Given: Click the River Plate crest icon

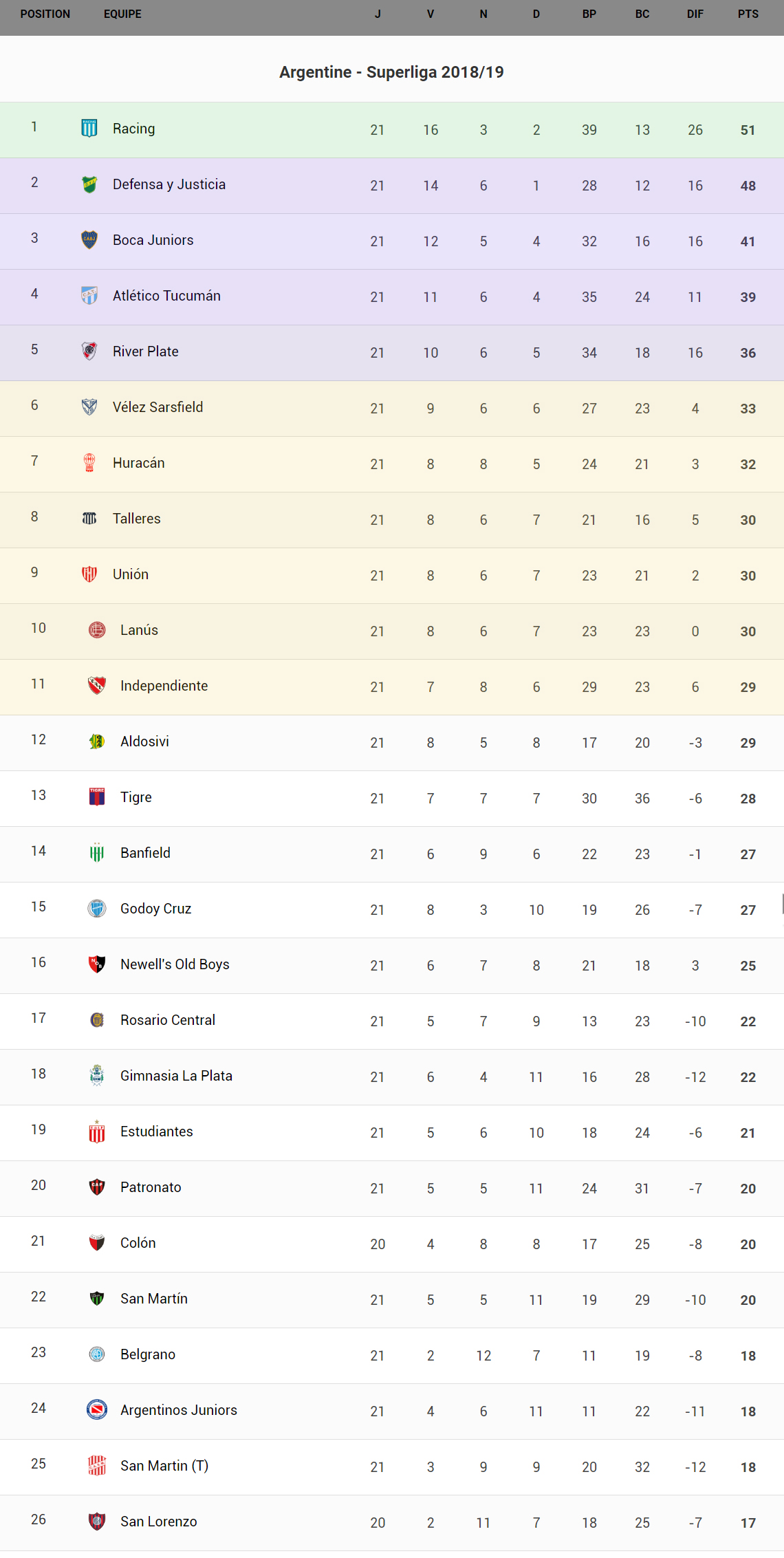Looking at the screenshot, I should click(89, 351).
